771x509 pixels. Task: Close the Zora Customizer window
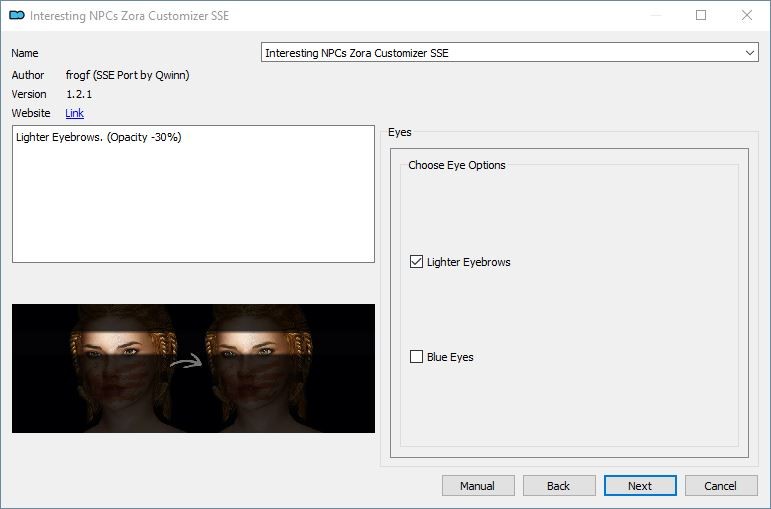point(746,15)
